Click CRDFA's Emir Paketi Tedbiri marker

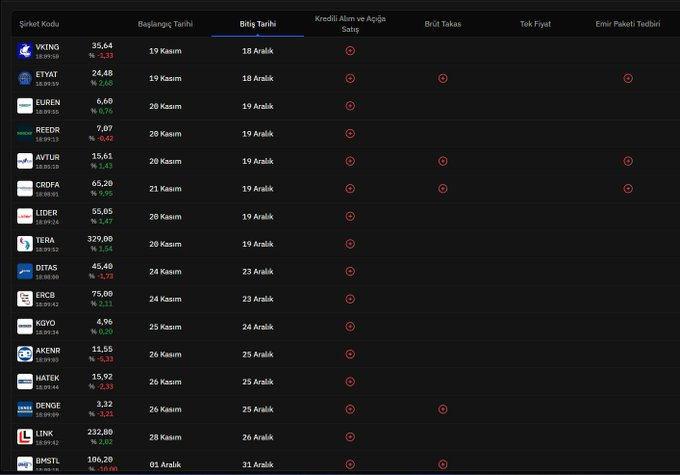[628, 189]
